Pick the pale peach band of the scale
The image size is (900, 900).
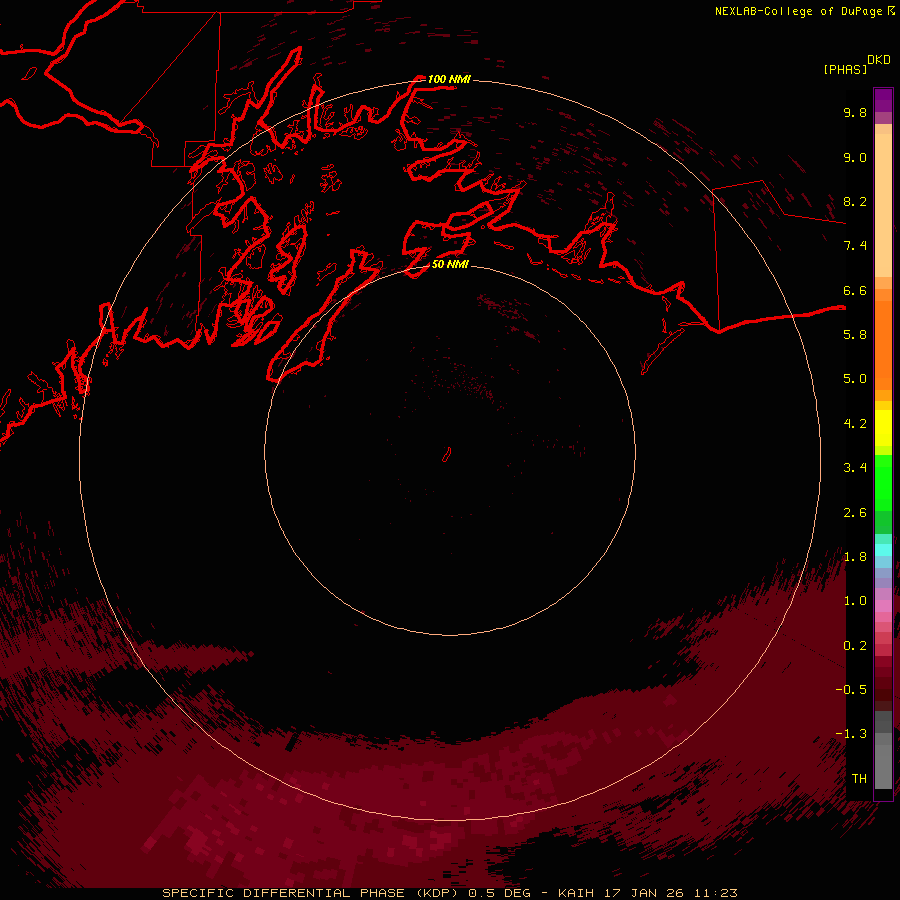[x=883, y=207]
